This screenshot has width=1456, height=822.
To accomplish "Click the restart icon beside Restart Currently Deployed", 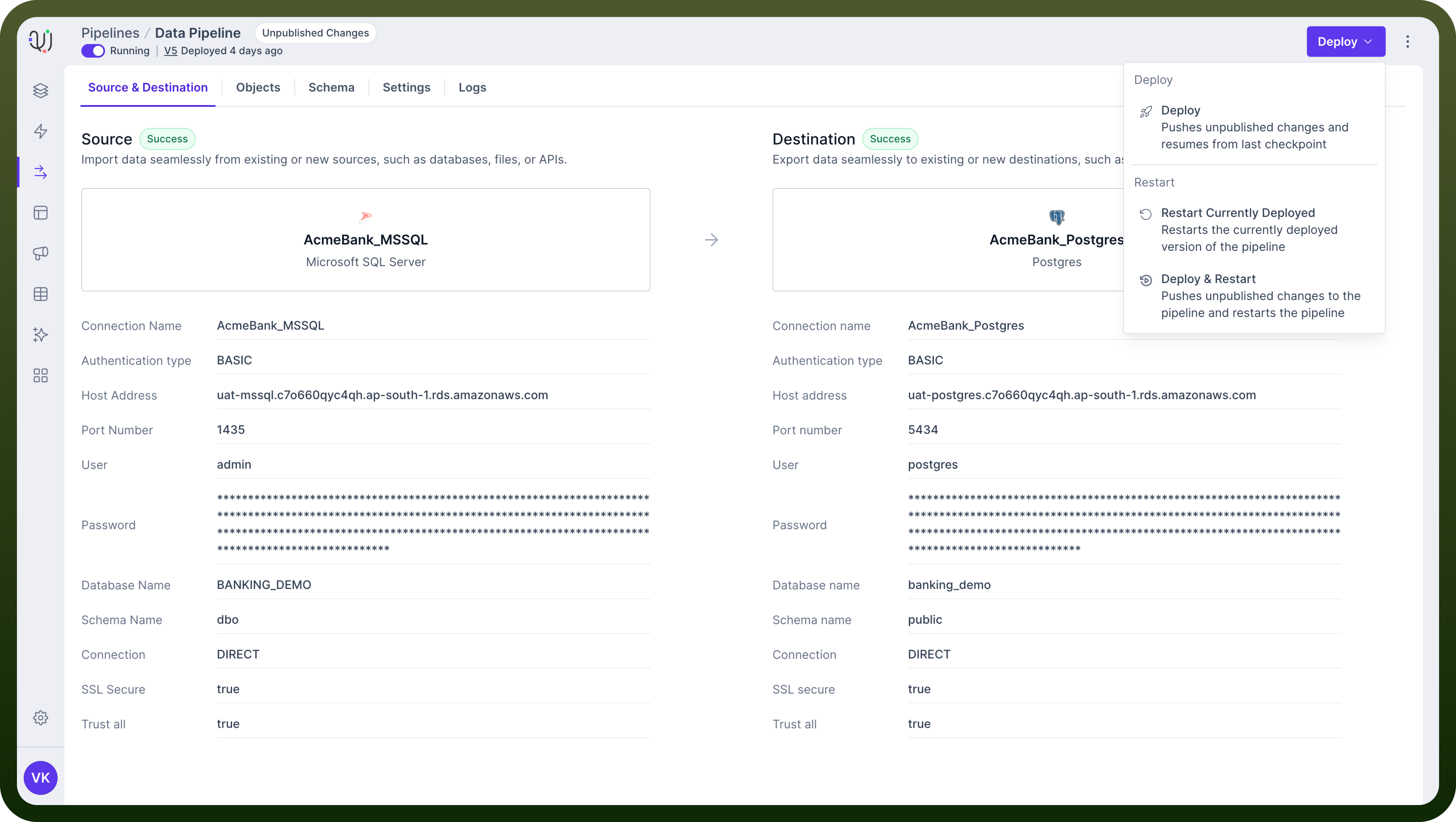I will click(1146, 214).
